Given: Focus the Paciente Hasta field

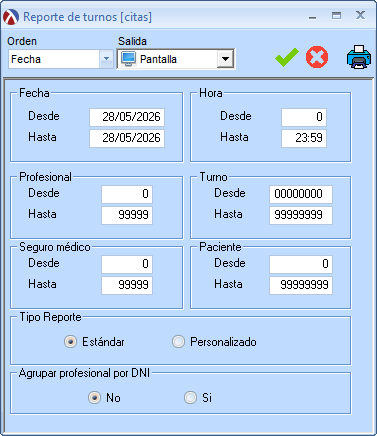Looking at the screenshot, I should pyautogui.click(x=301, y=285).
